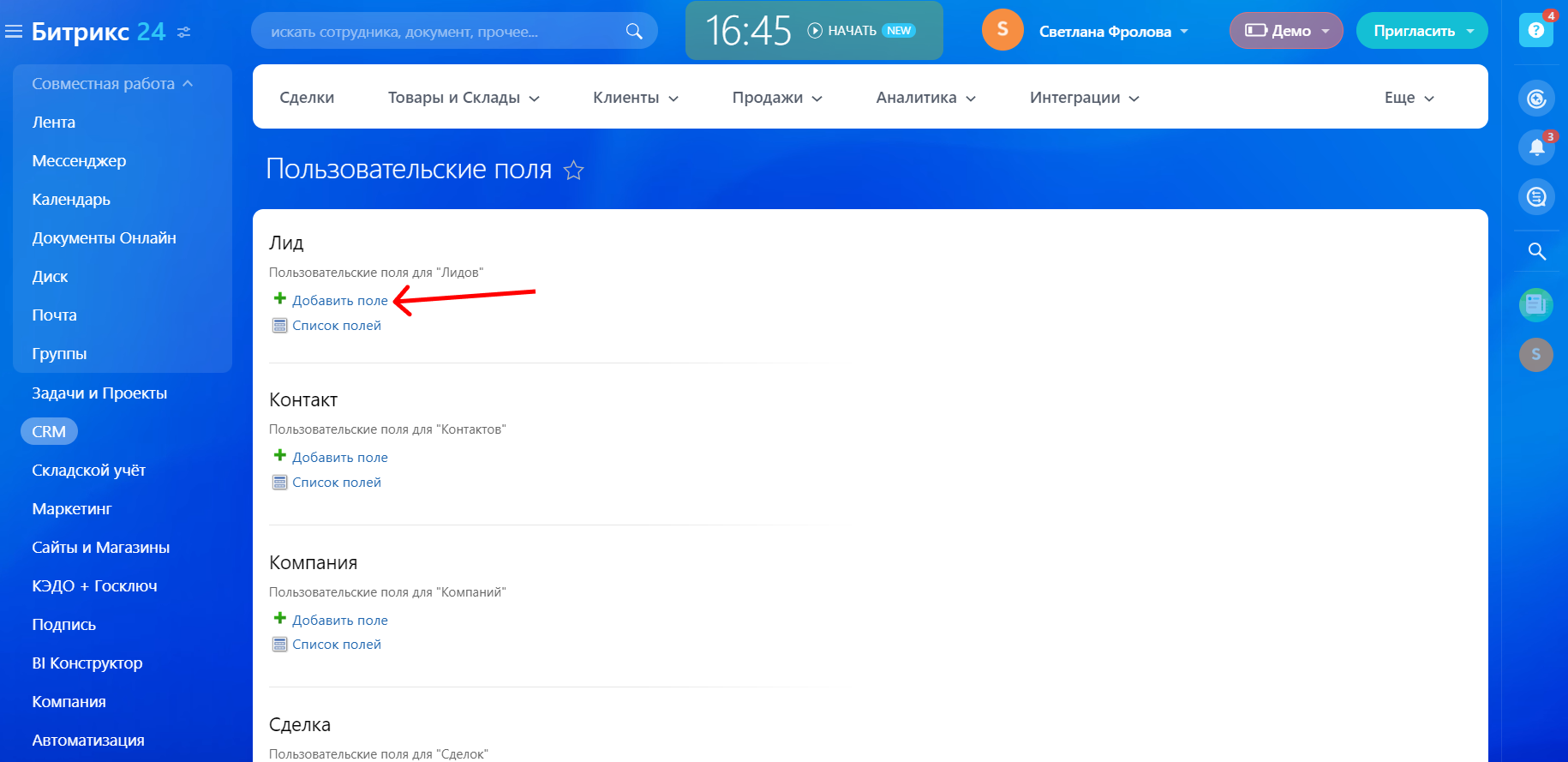Viewport: 1568px width, 762px height.
Task: Open Складской учёт in sidebar
Action: click(88, 471)
